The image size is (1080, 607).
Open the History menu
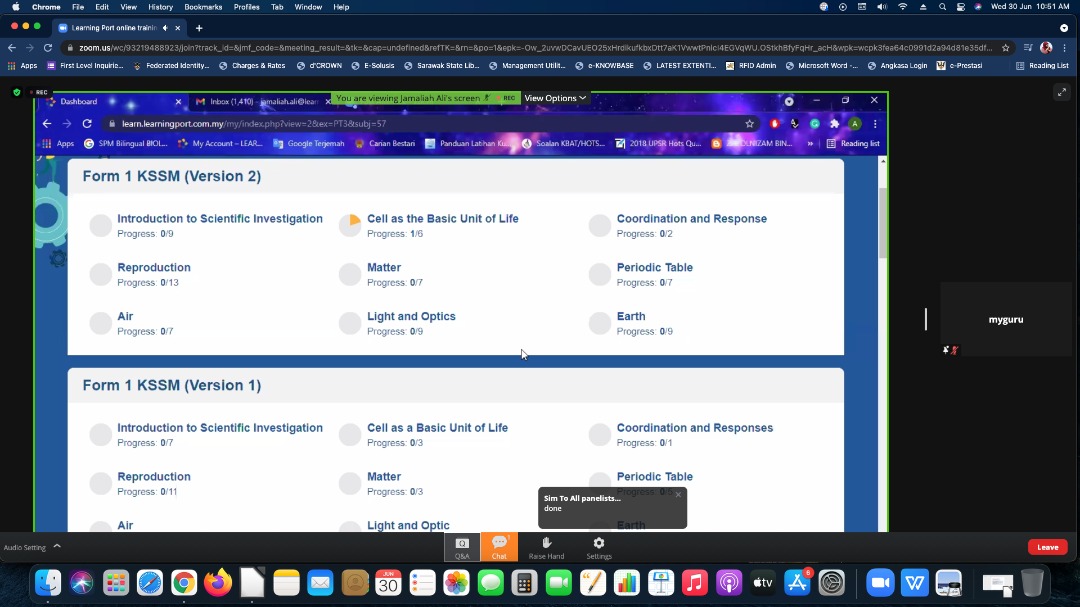160,7
